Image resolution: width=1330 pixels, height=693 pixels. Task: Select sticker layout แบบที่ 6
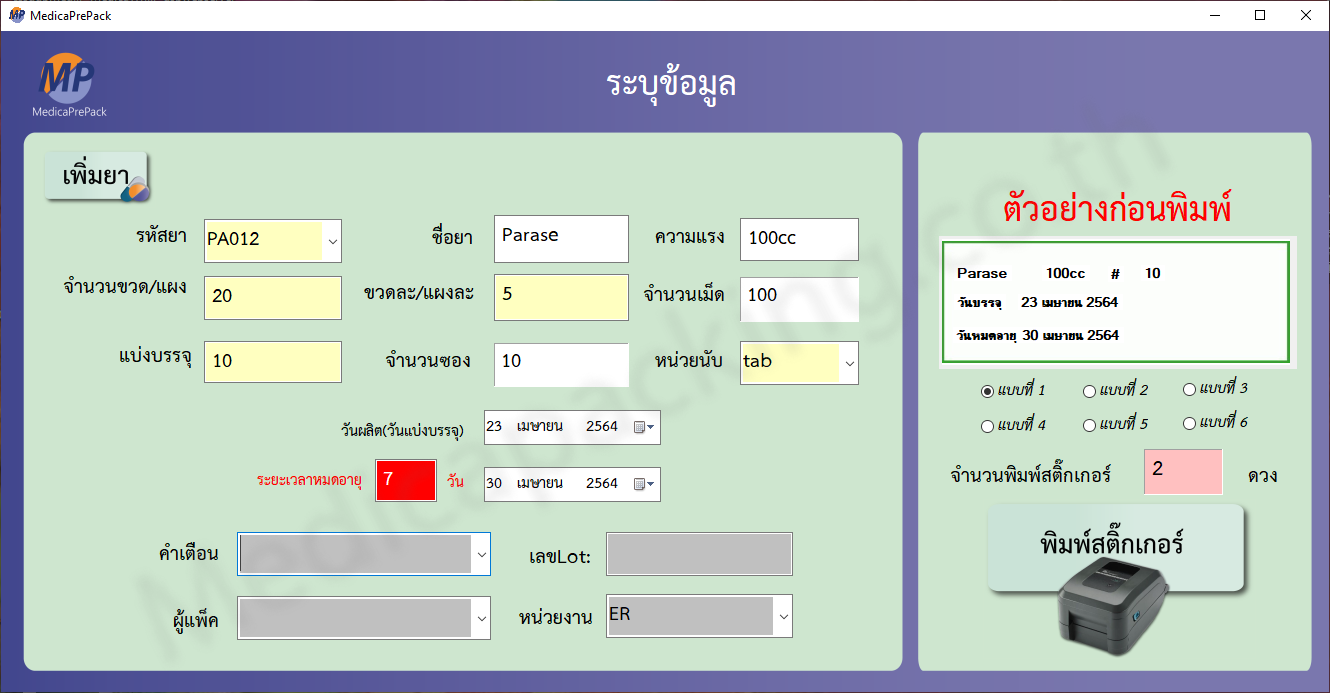(1189, 423)
